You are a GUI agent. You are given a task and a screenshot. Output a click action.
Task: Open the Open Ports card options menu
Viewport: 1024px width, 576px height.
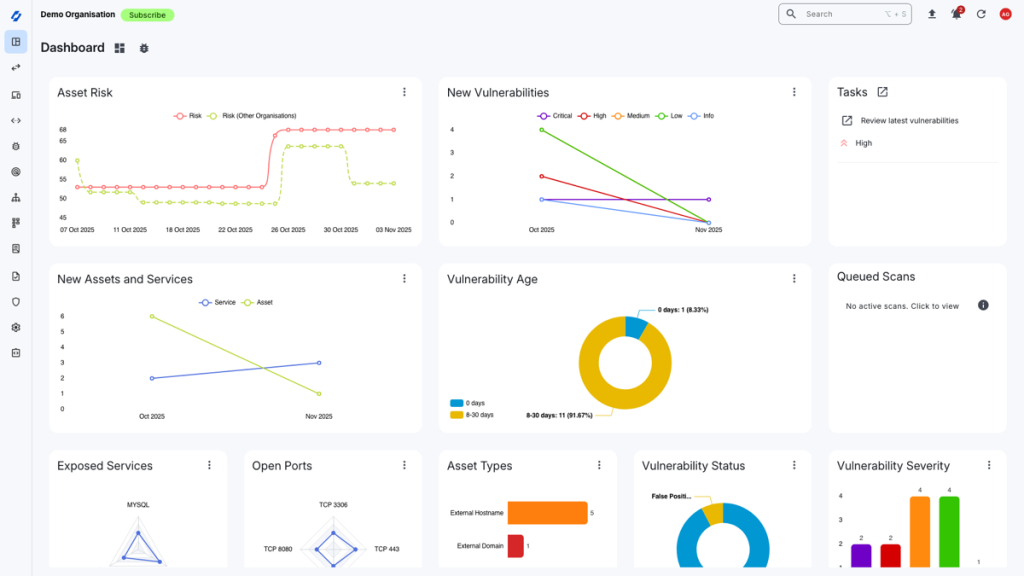tap(403, 465)
